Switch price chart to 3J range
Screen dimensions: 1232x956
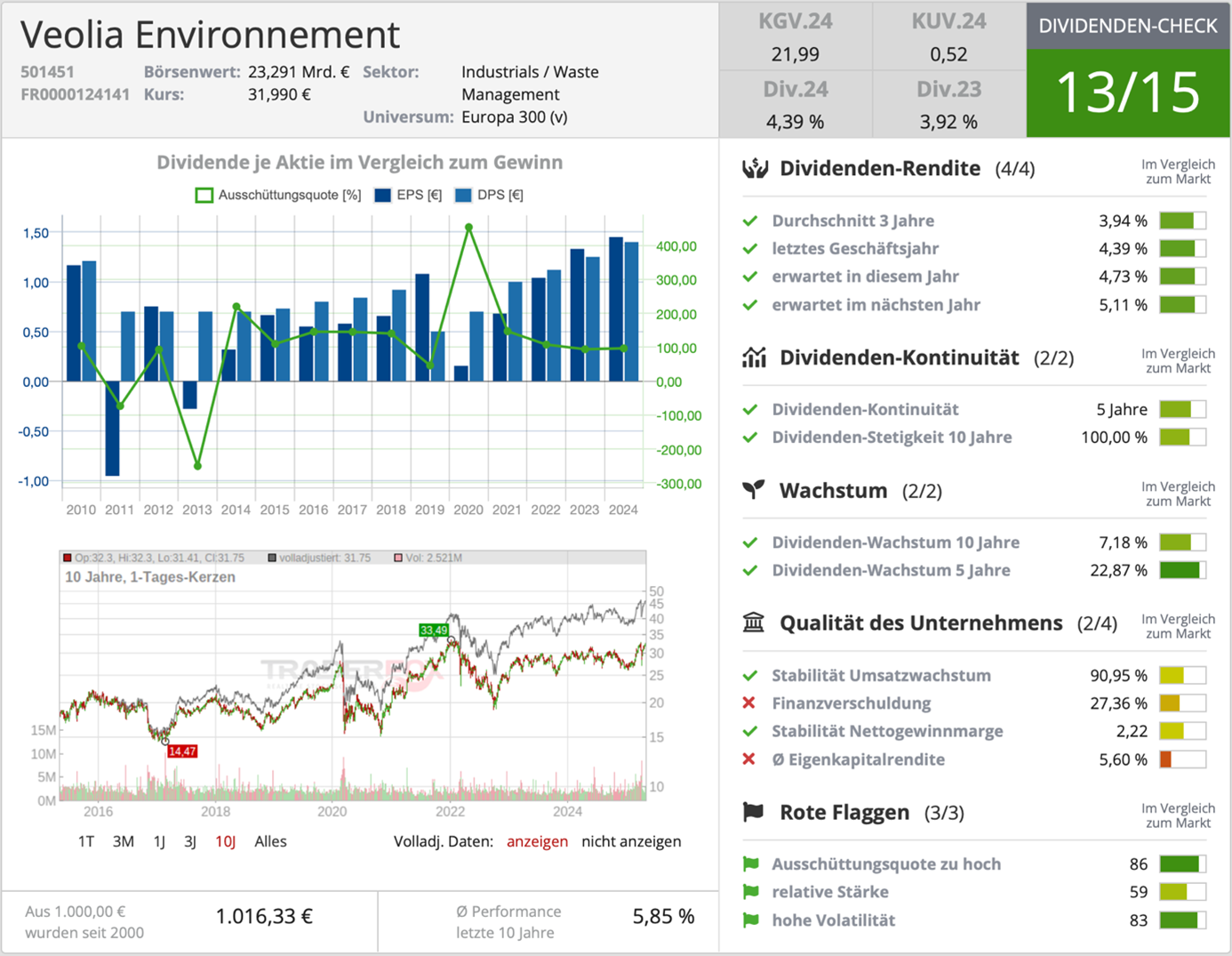click(x=190, y=841)
